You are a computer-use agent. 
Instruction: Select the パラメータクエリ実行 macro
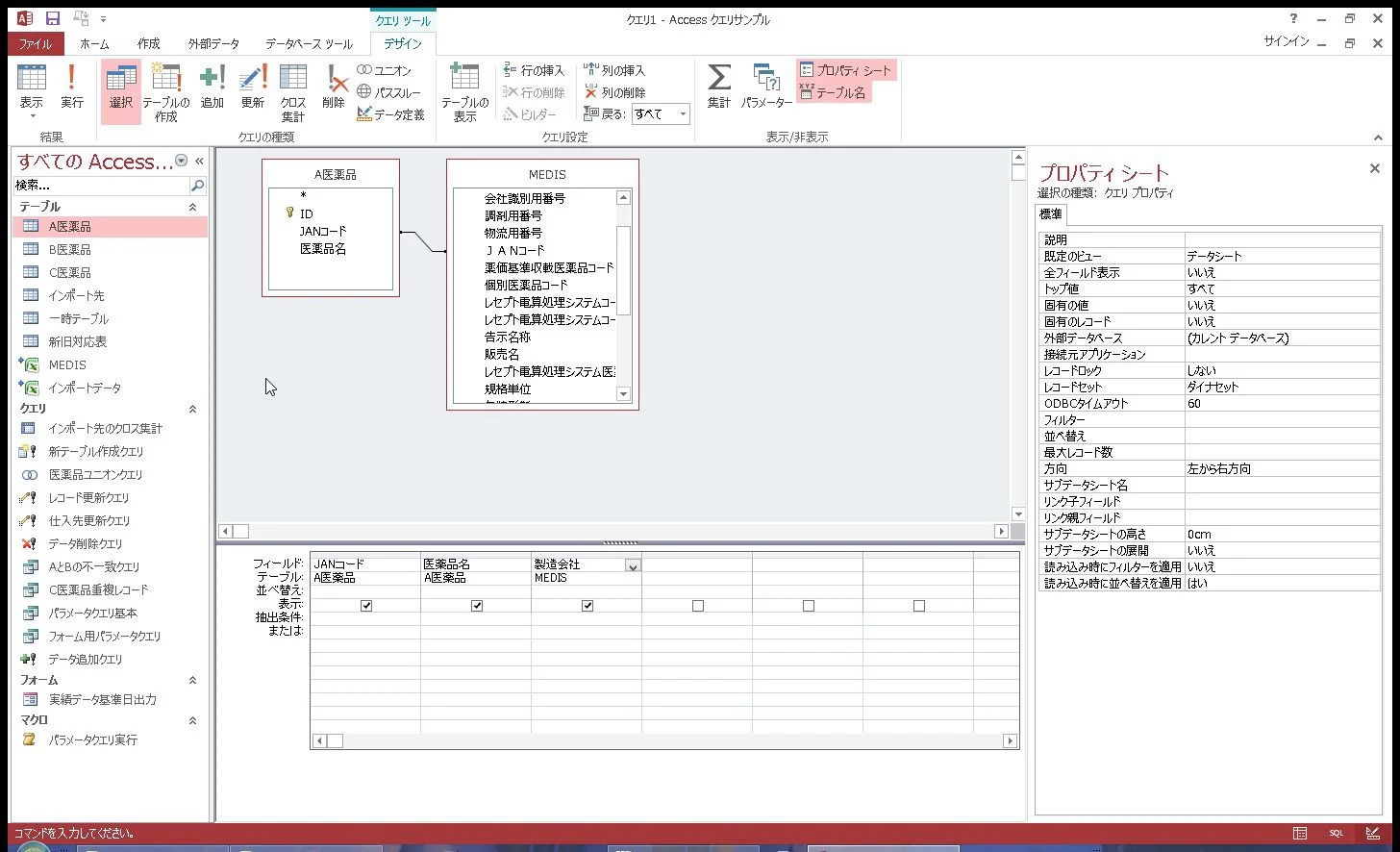click(111, 740)
